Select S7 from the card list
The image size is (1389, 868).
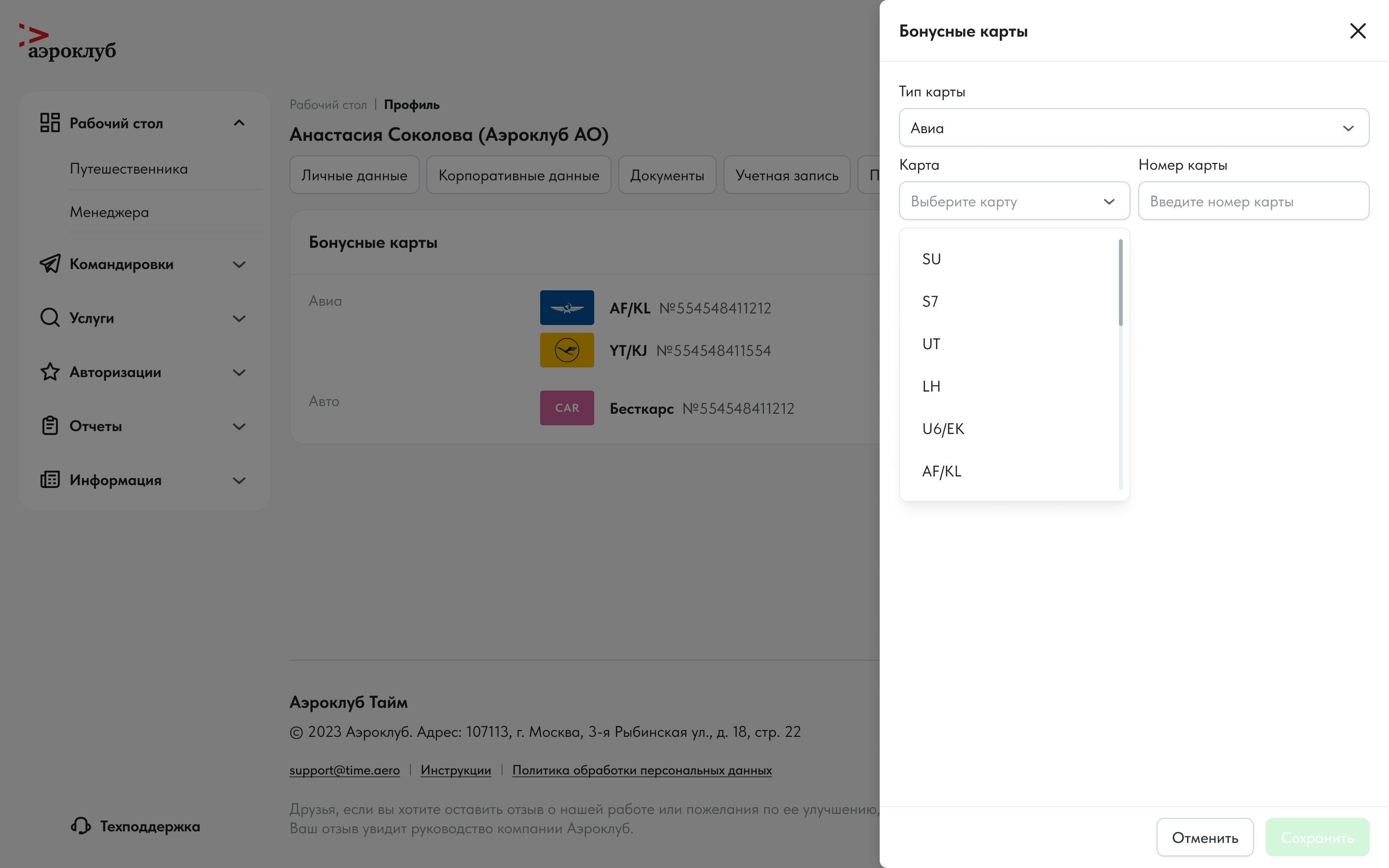930,301
